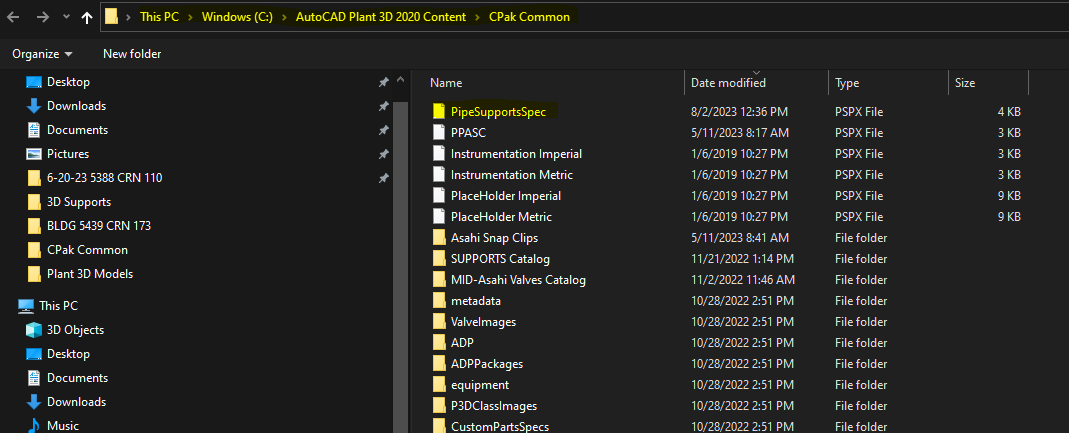1069x433 pixels.
Task: Click the PipeSupportsSpec file icon
Action: (438, 111)
